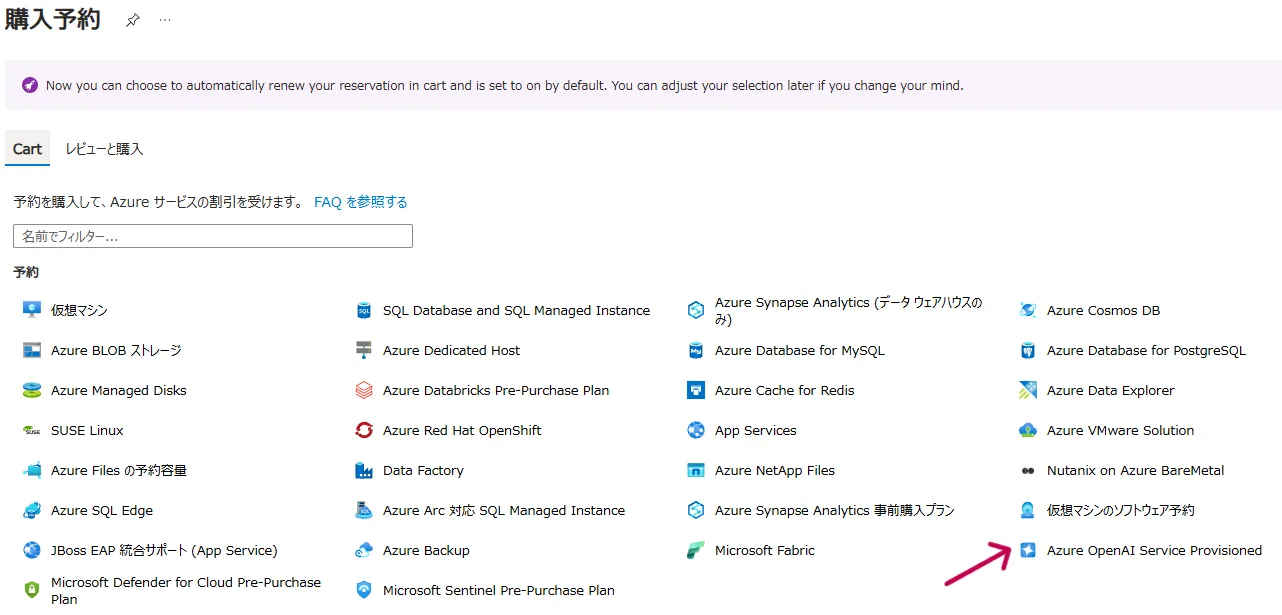The width and height of the screenshot is (1282, 615).
Task: Switch to the Cart tab
Action: (x=27, y=149)
